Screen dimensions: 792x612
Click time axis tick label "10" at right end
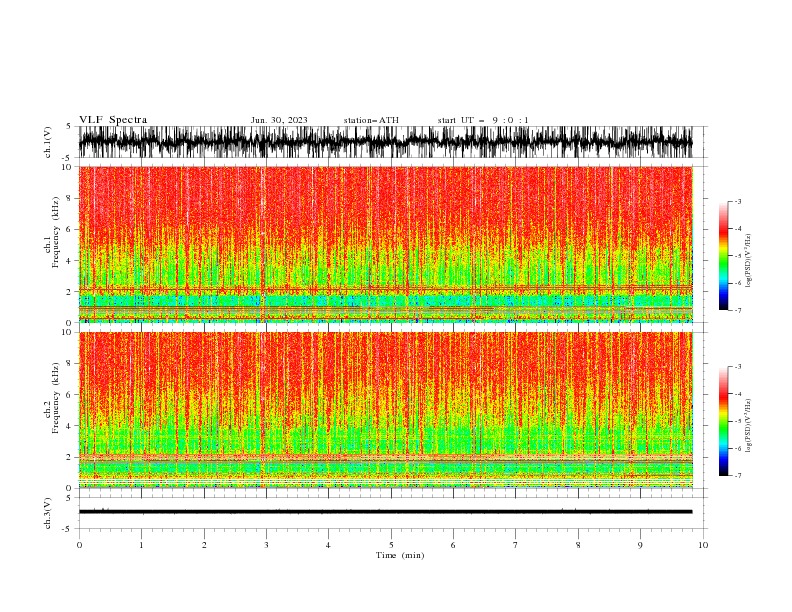click(703, 545)
